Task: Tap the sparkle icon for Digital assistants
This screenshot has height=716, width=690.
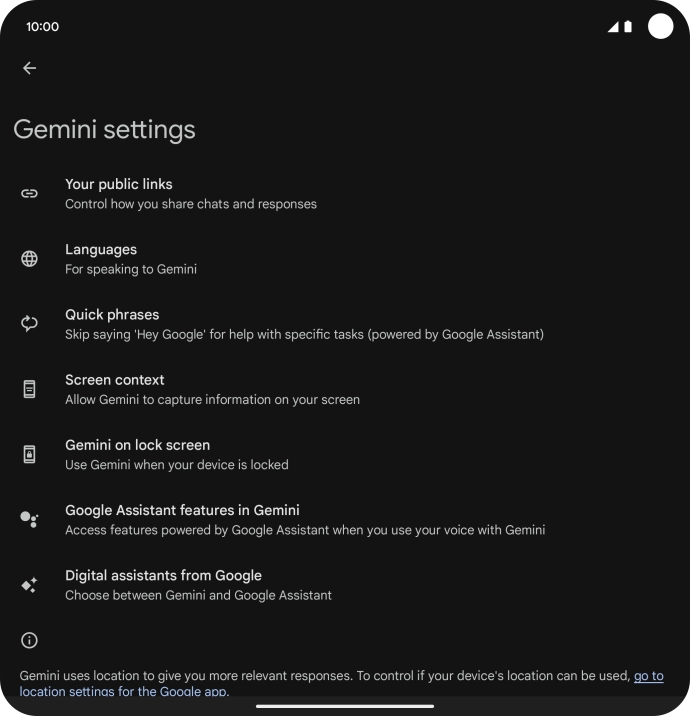Action: pos(29,585)
